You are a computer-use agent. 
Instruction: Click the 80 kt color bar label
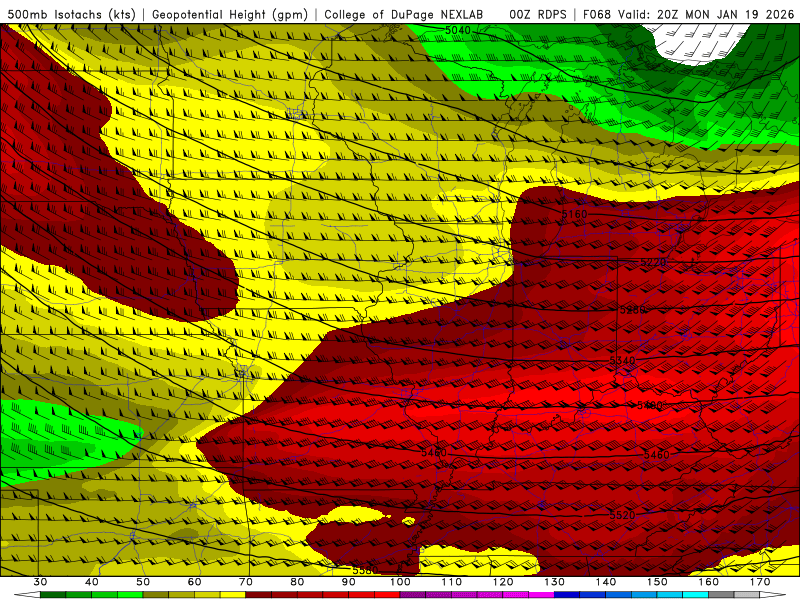pos(297,582)
